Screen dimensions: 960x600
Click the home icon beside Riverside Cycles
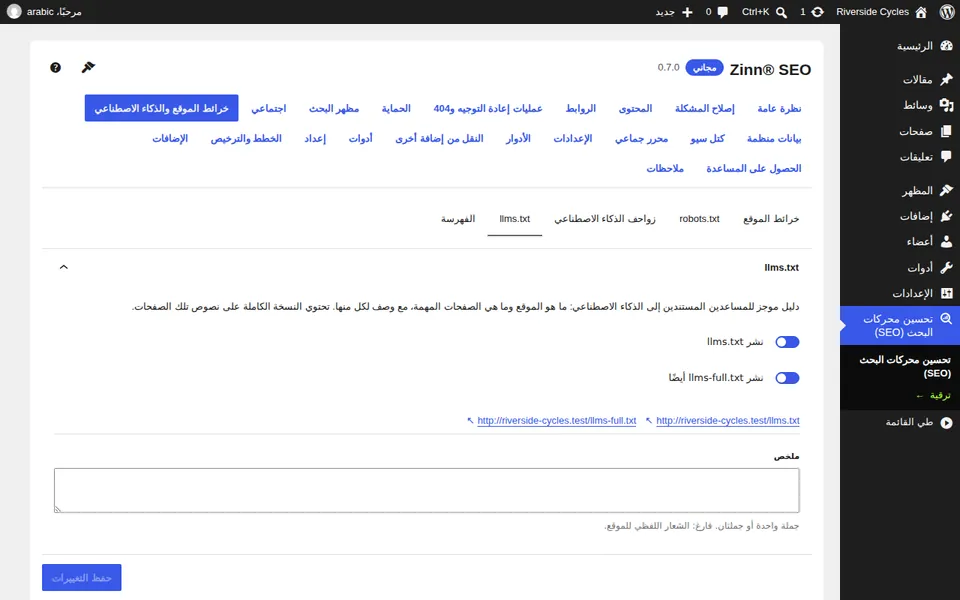921,12
